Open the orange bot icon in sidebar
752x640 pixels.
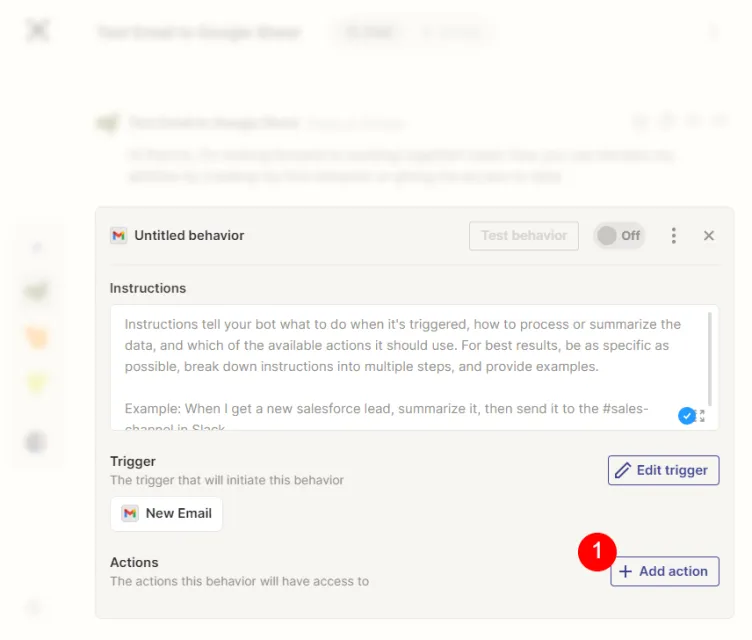click(37, 338)
